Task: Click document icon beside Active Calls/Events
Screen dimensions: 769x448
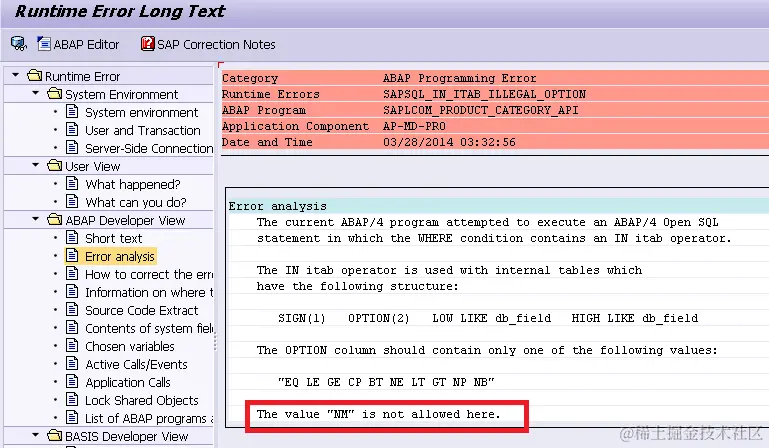Action: point(72,364)
